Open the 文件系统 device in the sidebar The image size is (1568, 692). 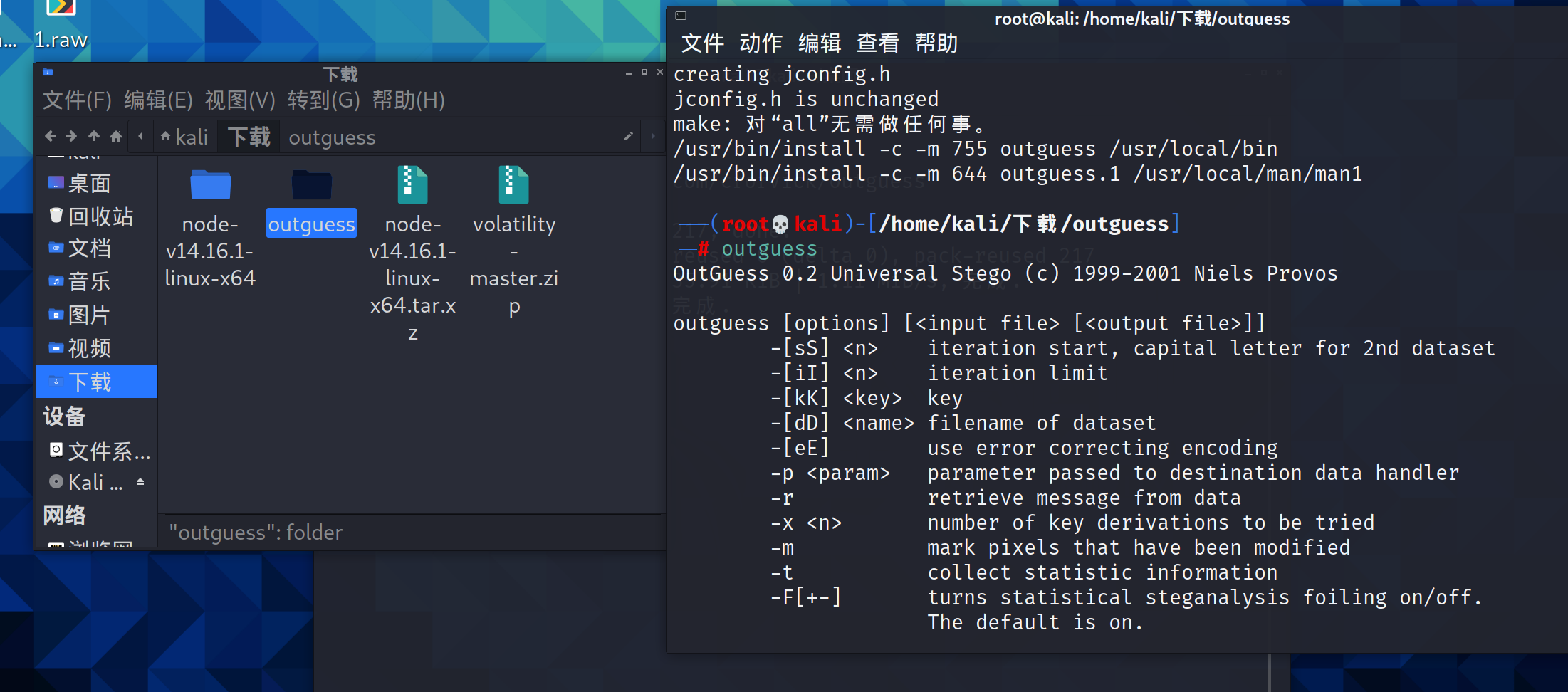pos(96,451)
